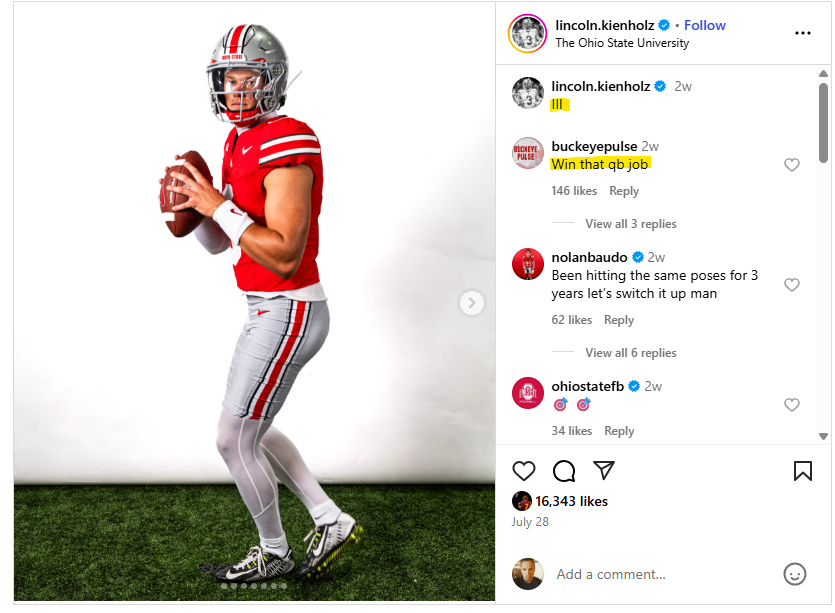Share post via paper plane icon
835x613 pixels.
pyautogui.click(x=603, y=470)
